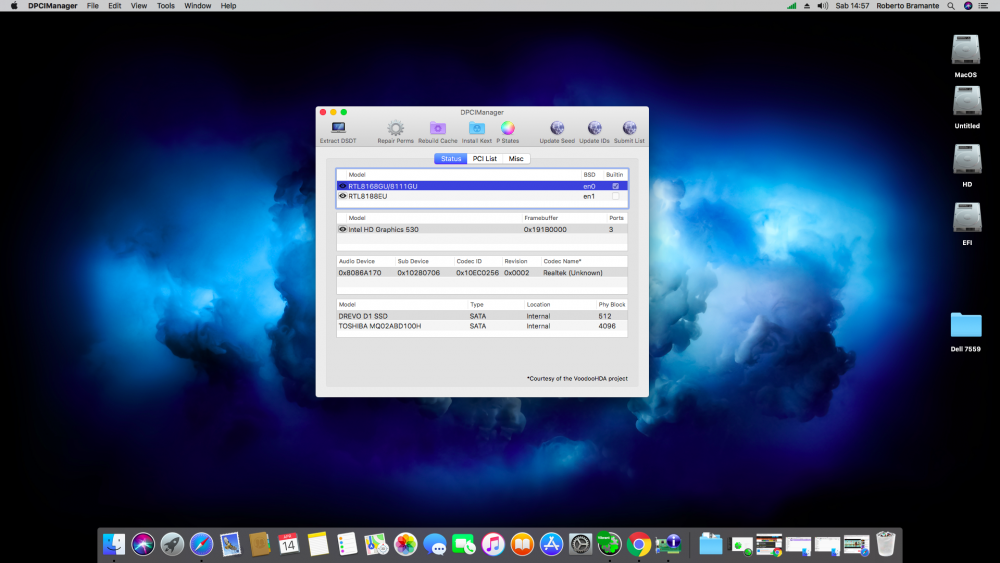Toggle Builtin checkbox for RTL8168GU/8111GU
Viewport: 1000px width, 563px height.
point(615,186)
